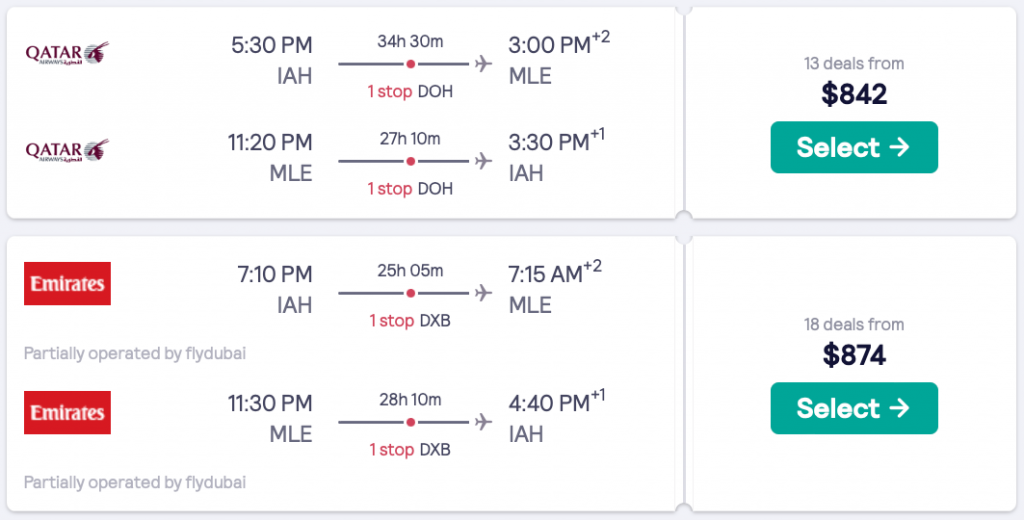The height and width of the screenshot is (520, 1024).
Task: Click the stop dot on 28h 10m route line
Action: 410,422
